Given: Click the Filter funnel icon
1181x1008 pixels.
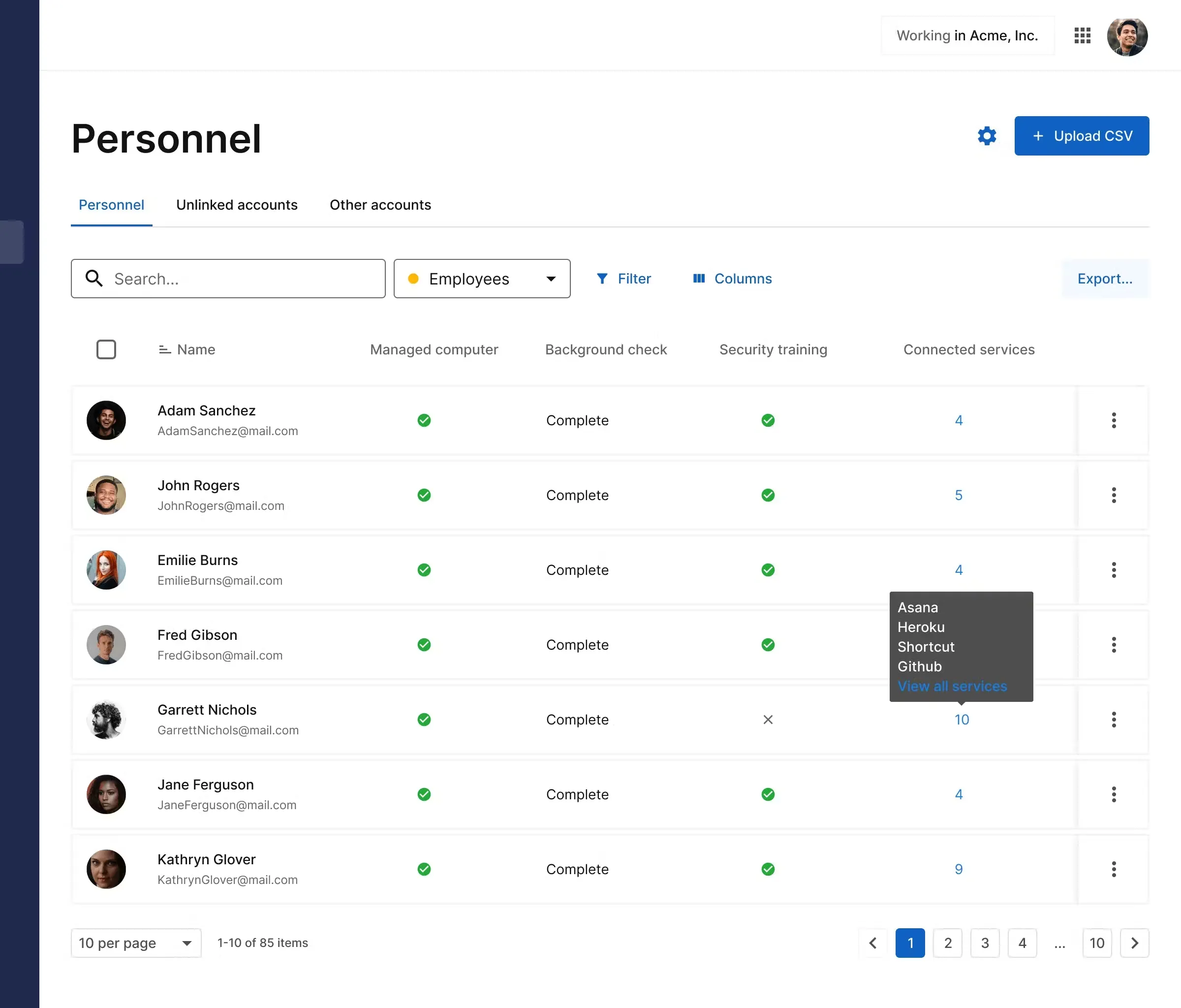Looking at the screenshot, I should [602, 278].
